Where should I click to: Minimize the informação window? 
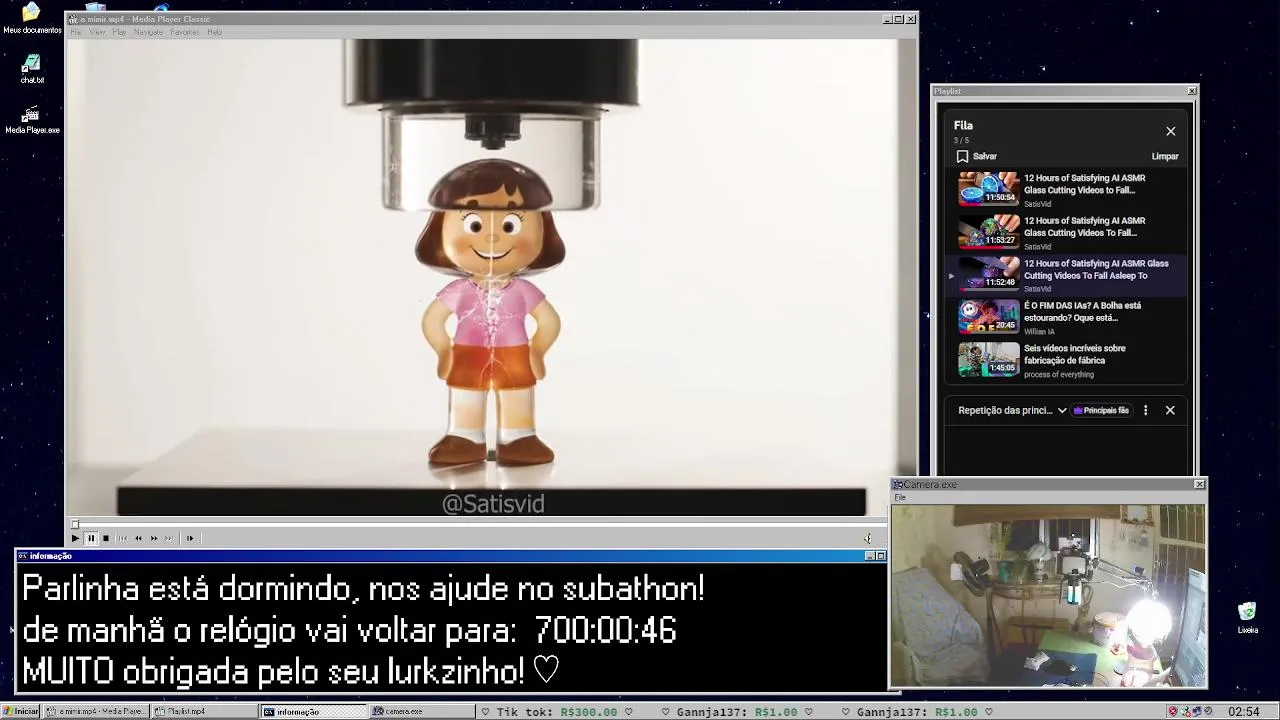870,556
